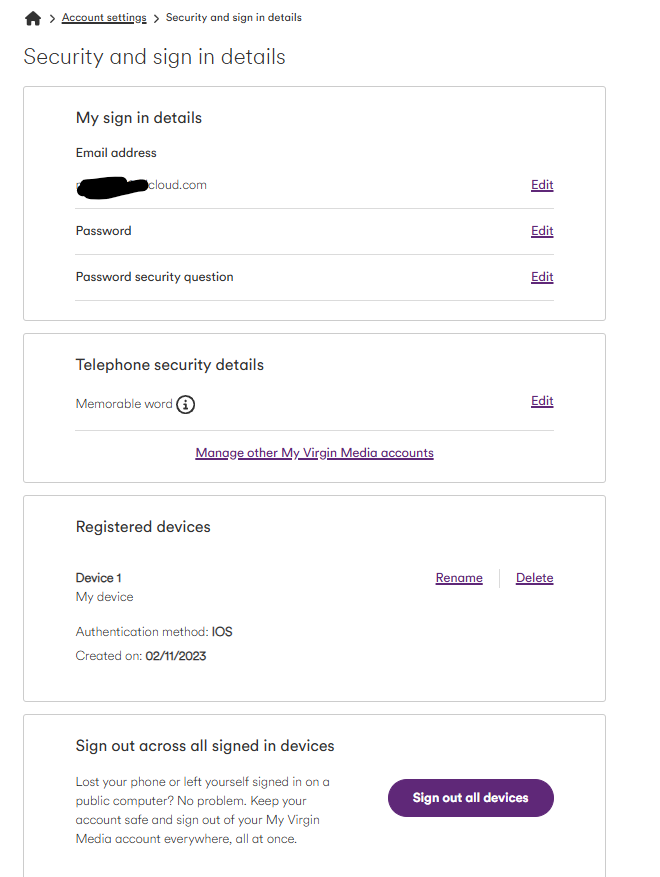Select the current breadcrumb 'Security and sign in details'
Viewport: 660px width, 877px height.
point(233,18)
